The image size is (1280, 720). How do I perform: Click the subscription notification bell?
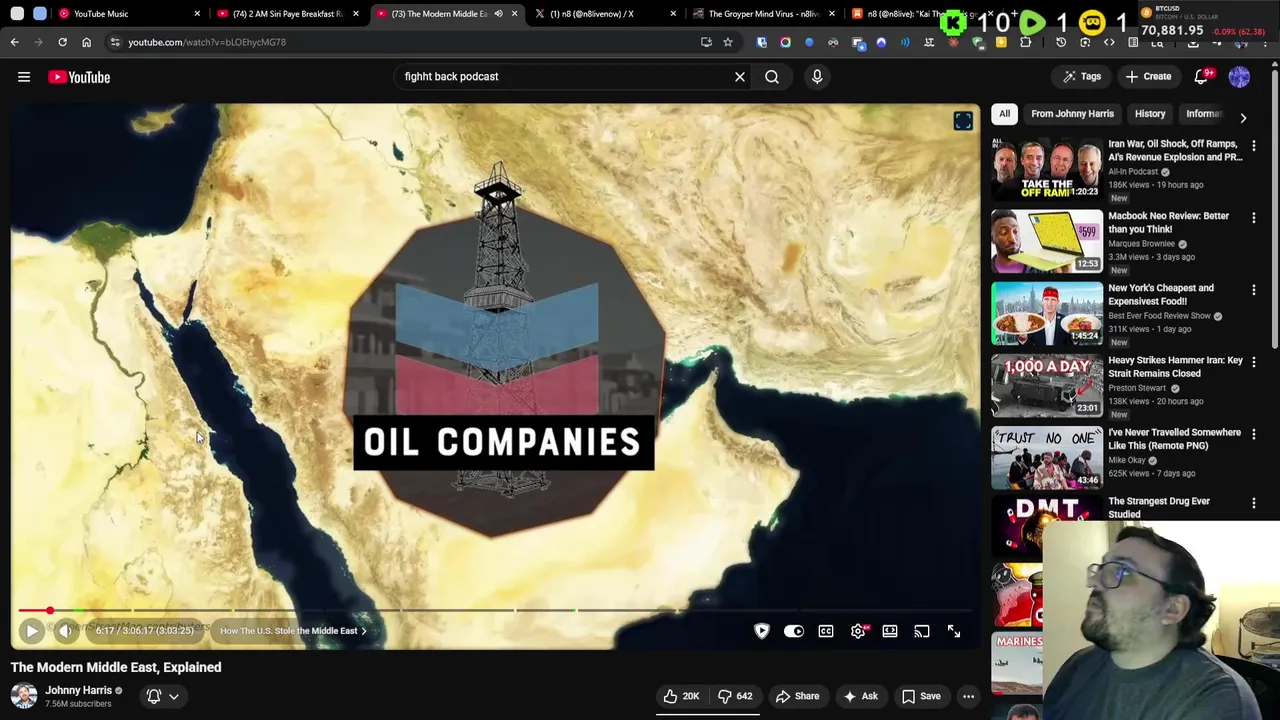pyautogui.click(x=154, y=696)
